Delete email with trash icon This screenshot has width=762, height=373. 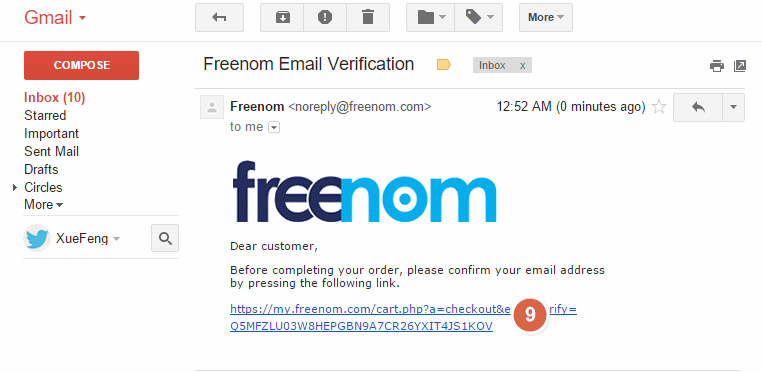pyautogui.click(x=368, y=17)
